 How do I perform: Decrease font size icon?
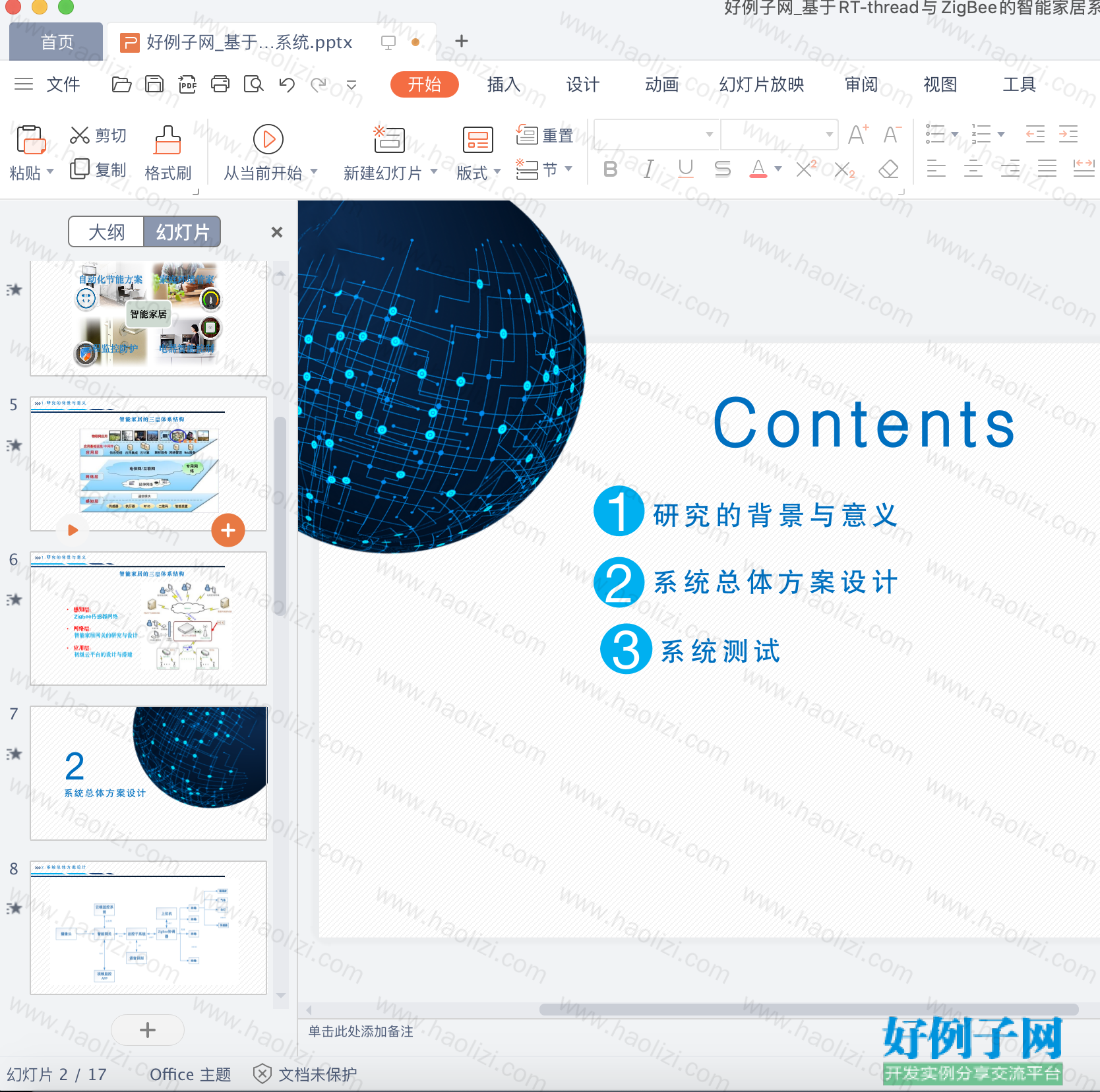(x=892, y=135)
